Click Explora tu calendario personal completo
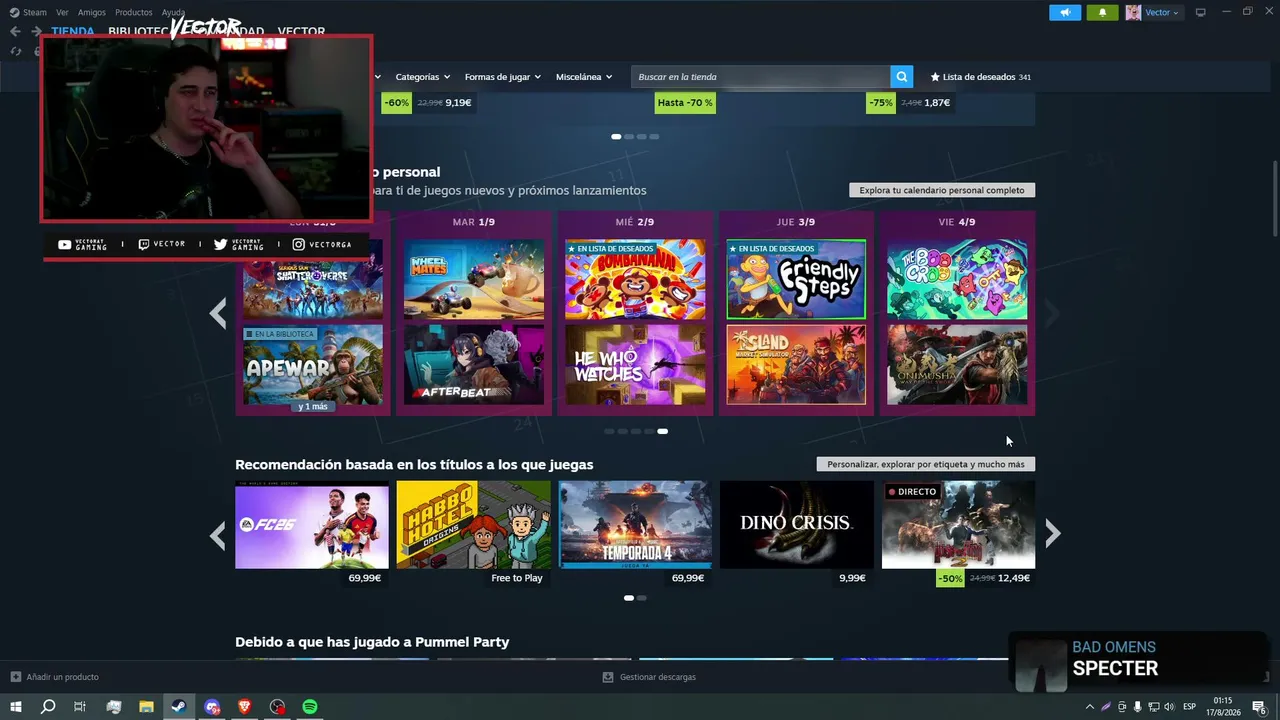This screenshot has width=1280, height=720. [942, 190]
